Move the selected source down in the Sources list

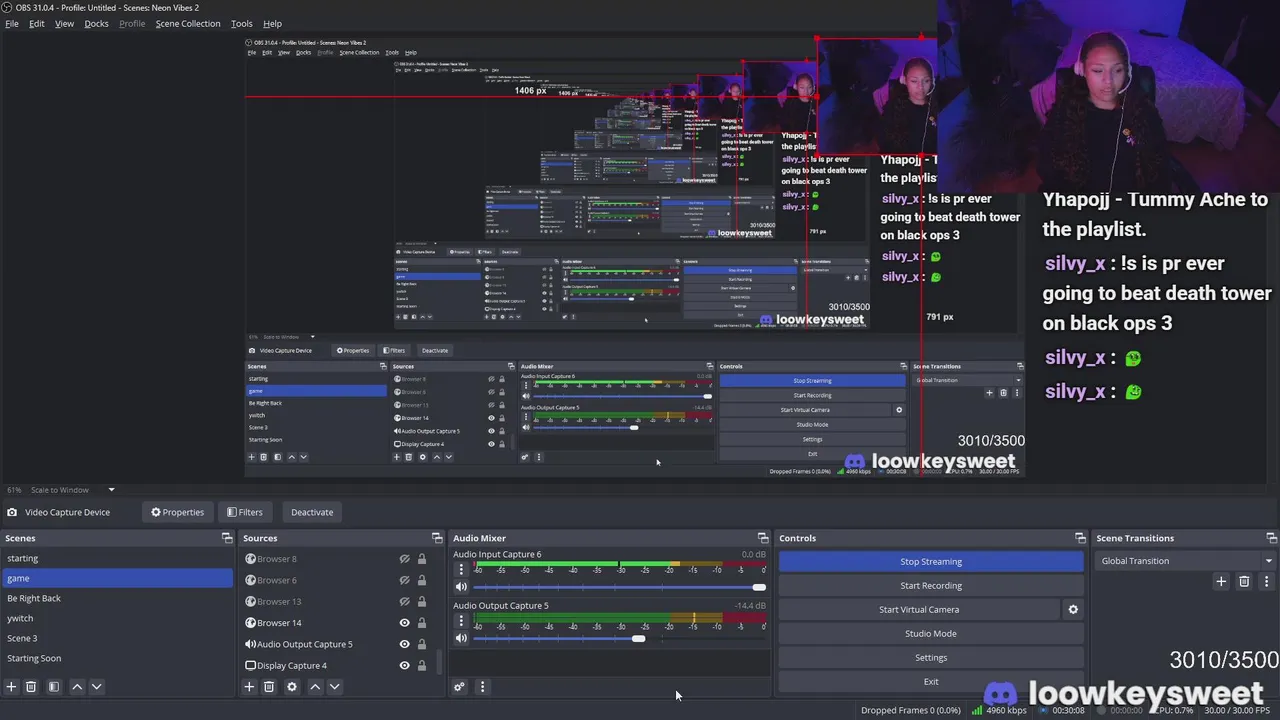tap(334, 687)
